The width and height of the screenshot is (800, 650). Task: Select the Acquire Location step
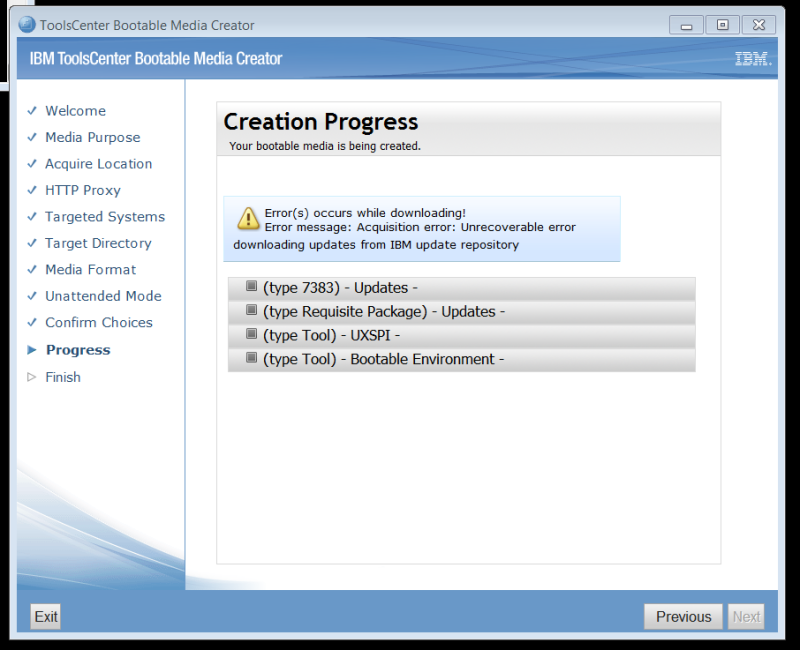pos(98,164)
